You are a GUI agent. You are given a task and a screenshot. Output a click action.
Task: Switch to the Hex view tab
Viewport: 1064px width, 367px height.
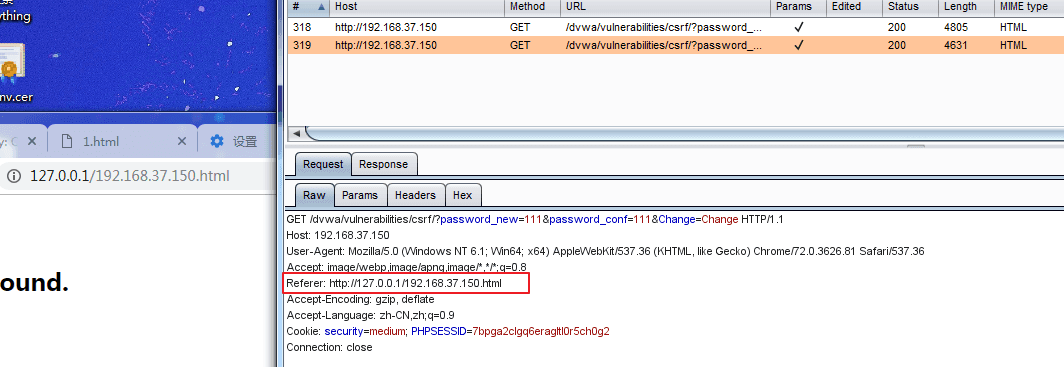(463, 195)
